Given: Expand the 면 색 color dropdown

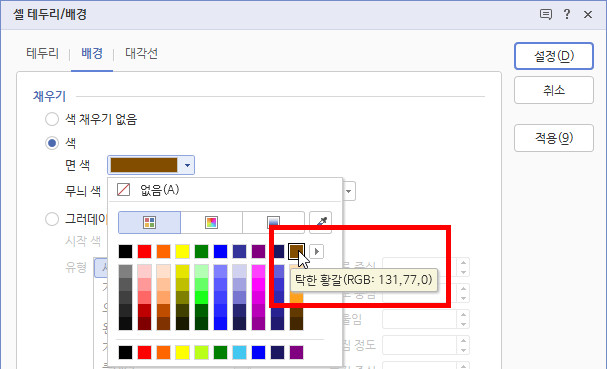Looking at the screenshot, I should 187,165.
